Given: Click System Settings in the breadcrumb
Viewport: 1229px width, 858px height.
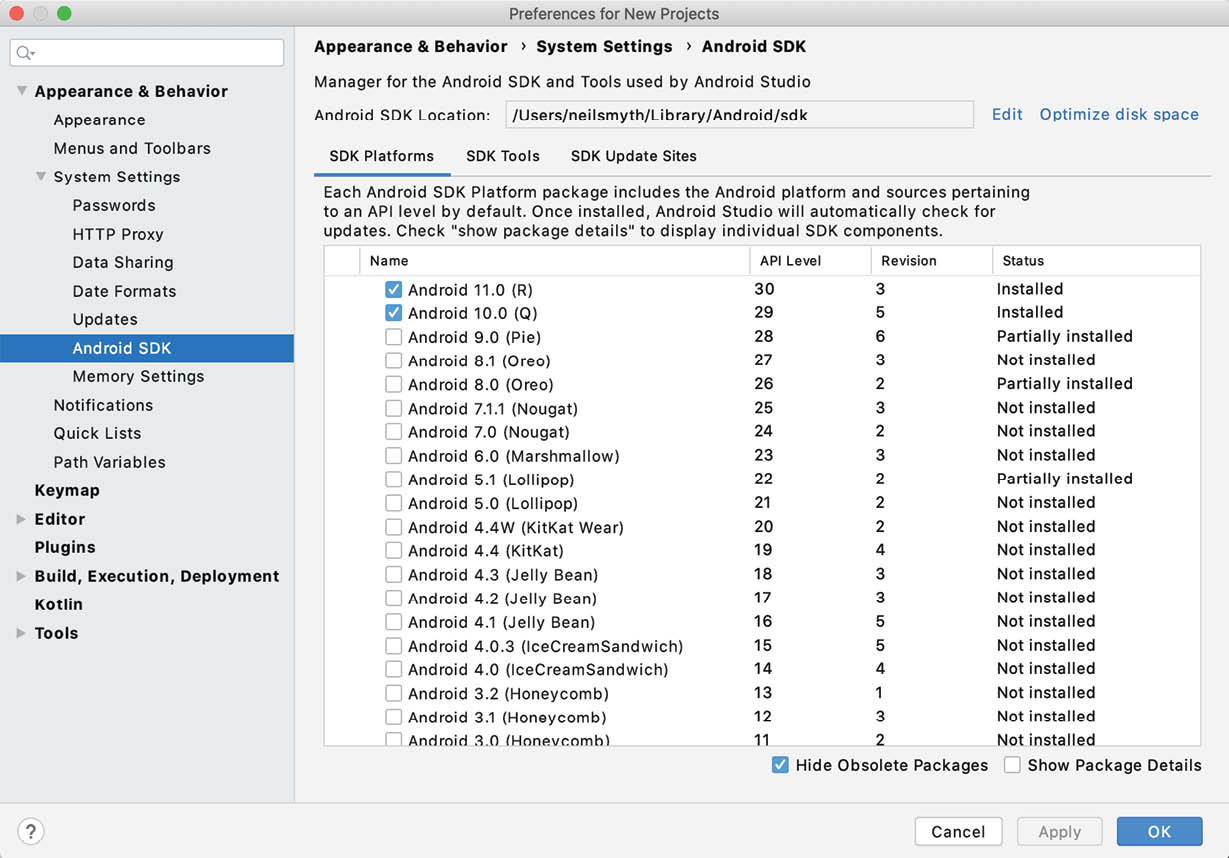Looking at the screenshot, I should pyautogui.click(x=604, y=46).
